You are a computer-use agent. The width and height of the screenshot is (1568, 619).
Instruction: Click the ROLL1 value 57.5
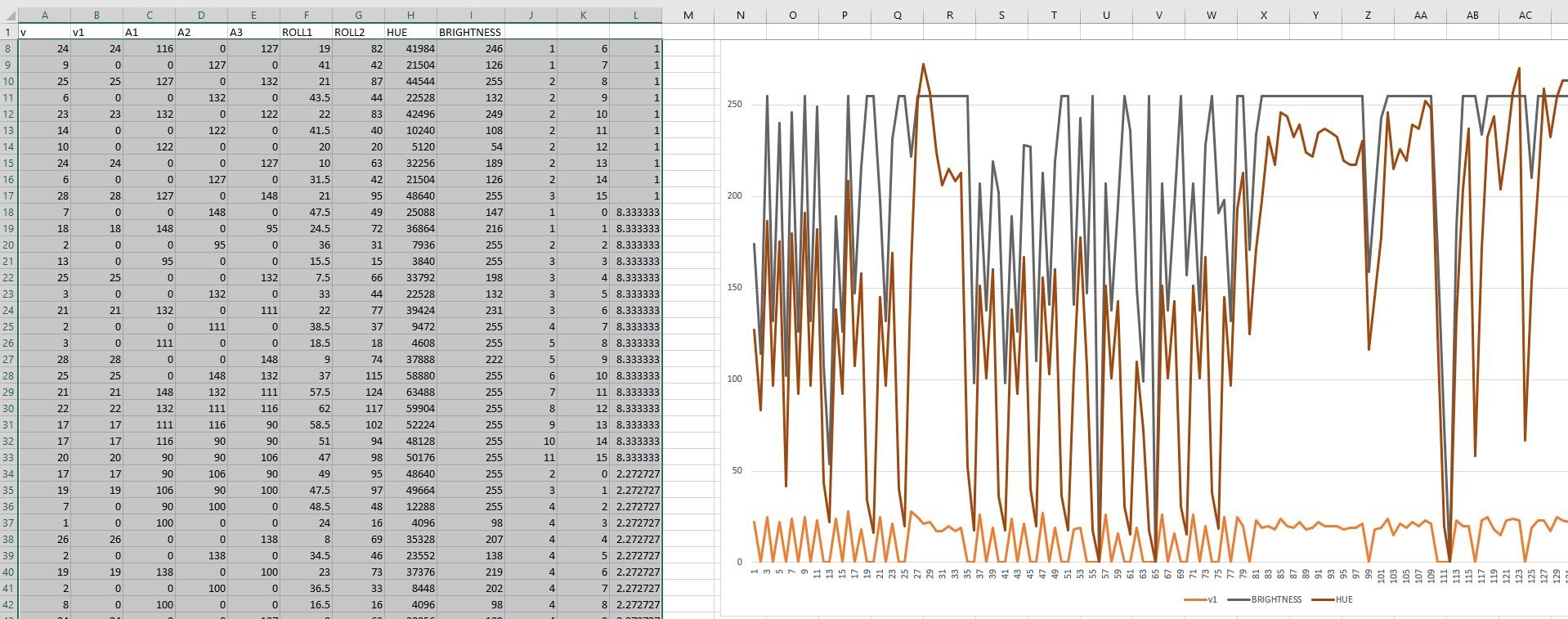(306, 392)
